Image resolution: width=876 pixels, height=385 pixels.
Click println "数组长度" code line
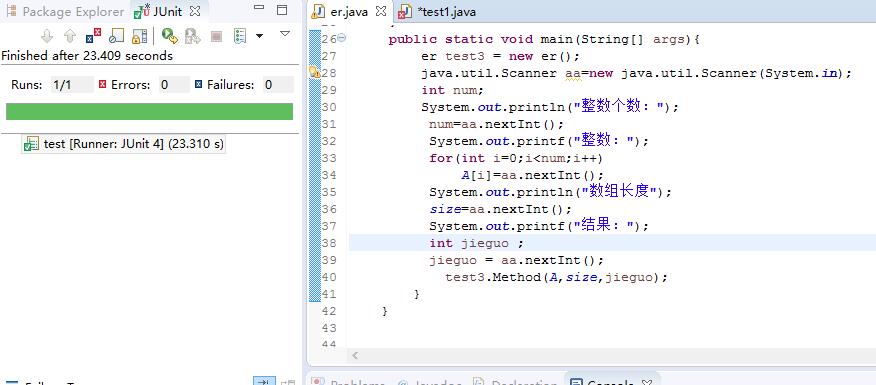(x=550, y=192)
